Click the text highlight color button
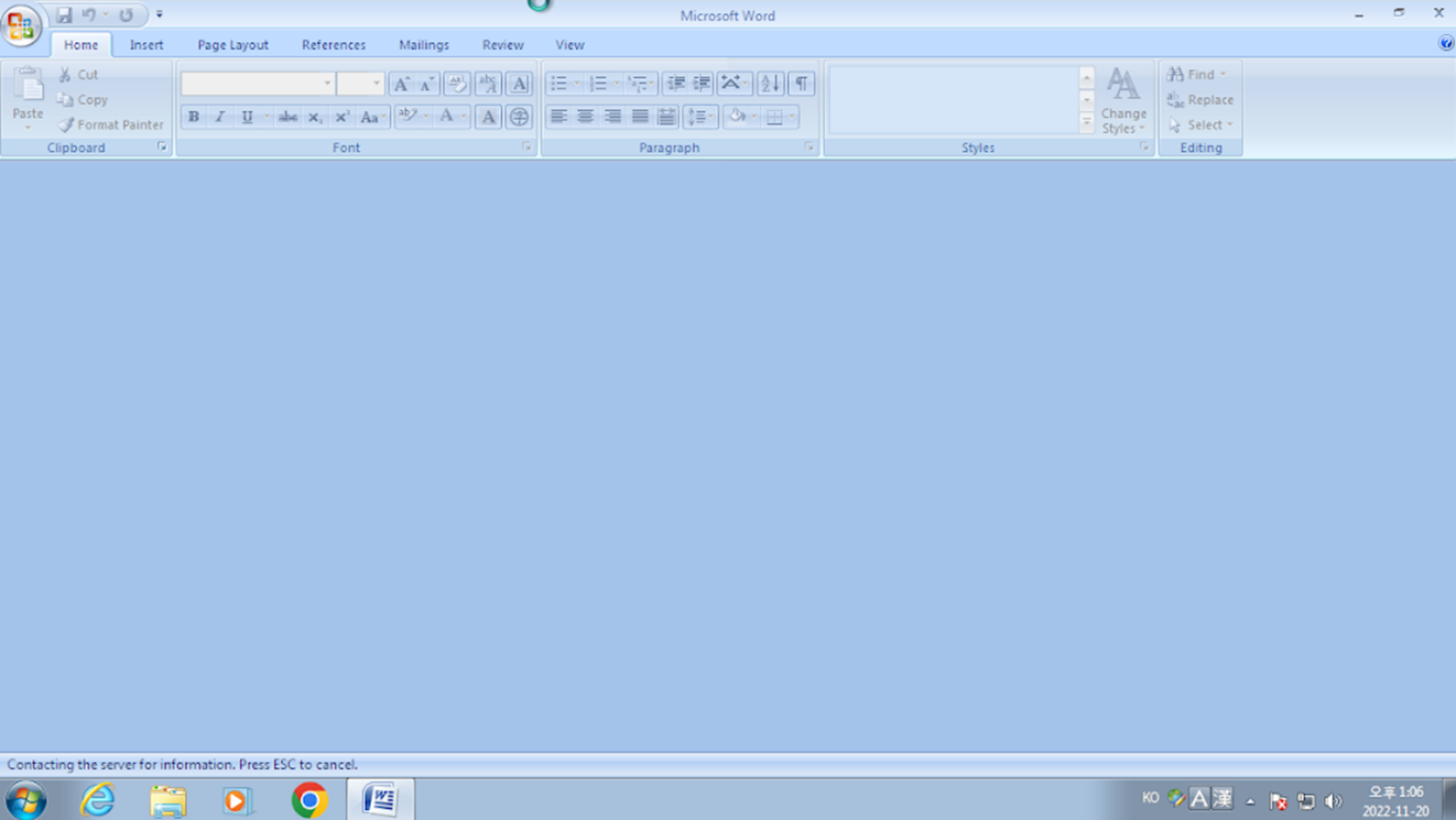The image size is (1456, 820). coord(407,116)
